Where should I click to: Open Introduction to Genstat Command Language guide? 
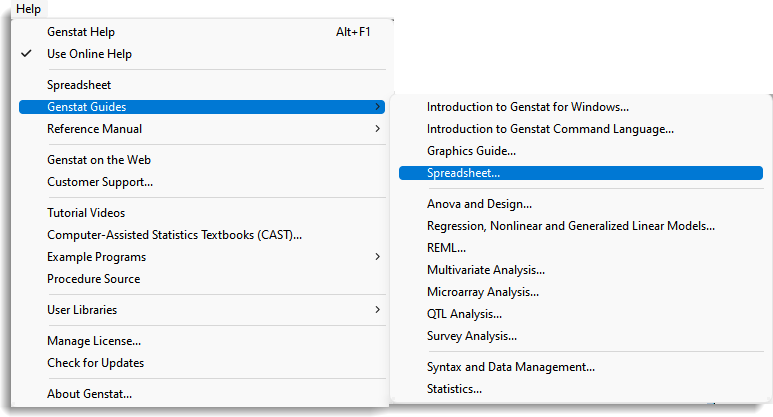pos(581,129)
